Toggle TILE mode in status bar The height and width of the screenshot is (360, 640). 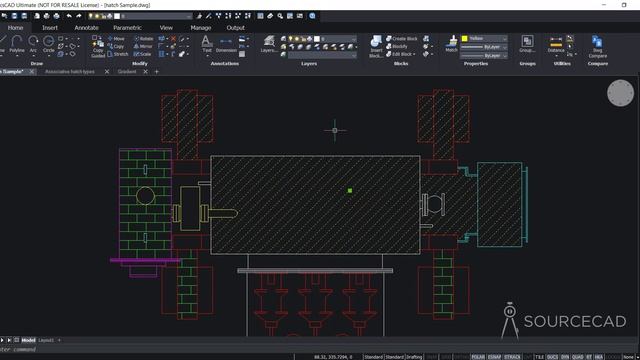pos(539,357)
